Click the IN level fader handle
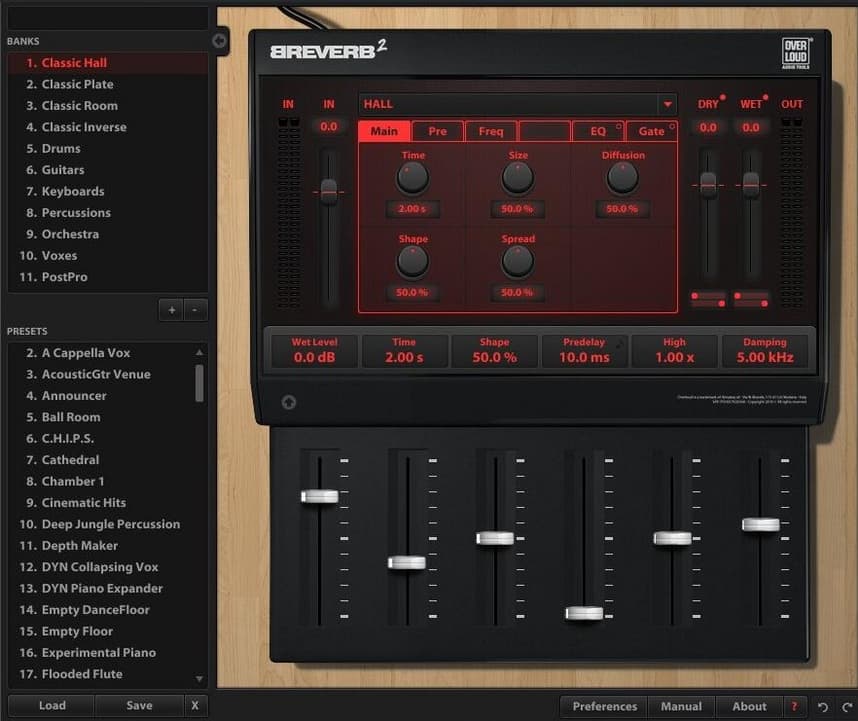 (328, 191)
